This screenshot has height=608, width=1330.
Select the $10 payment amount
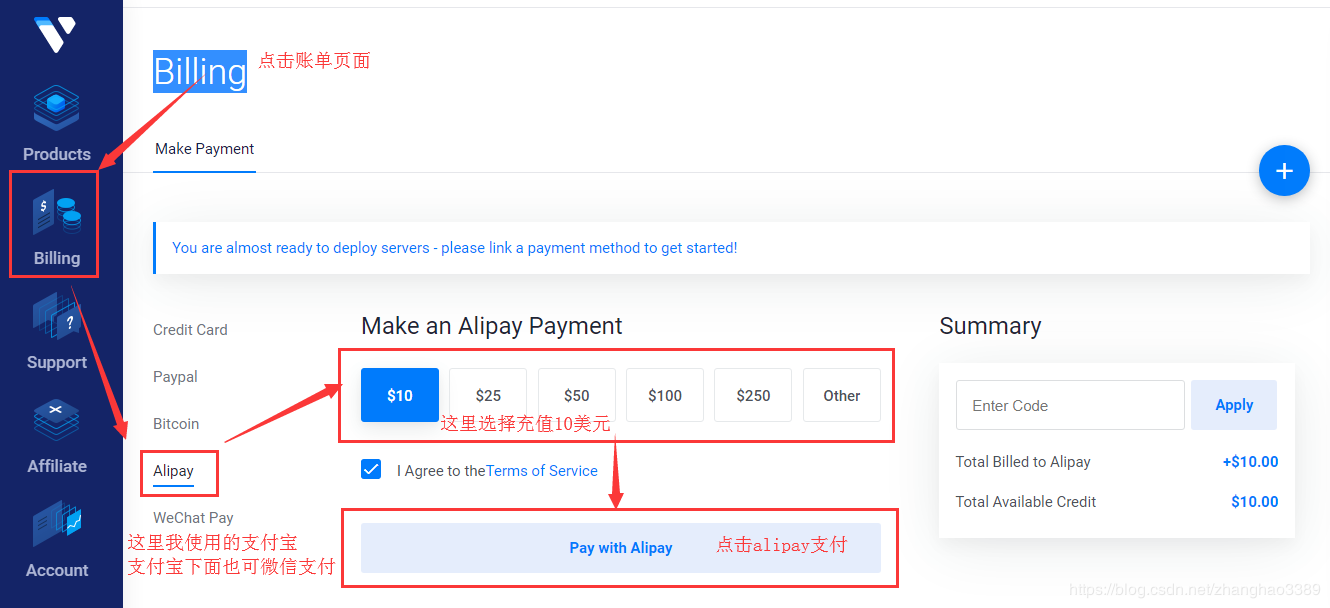coord(400,395)
